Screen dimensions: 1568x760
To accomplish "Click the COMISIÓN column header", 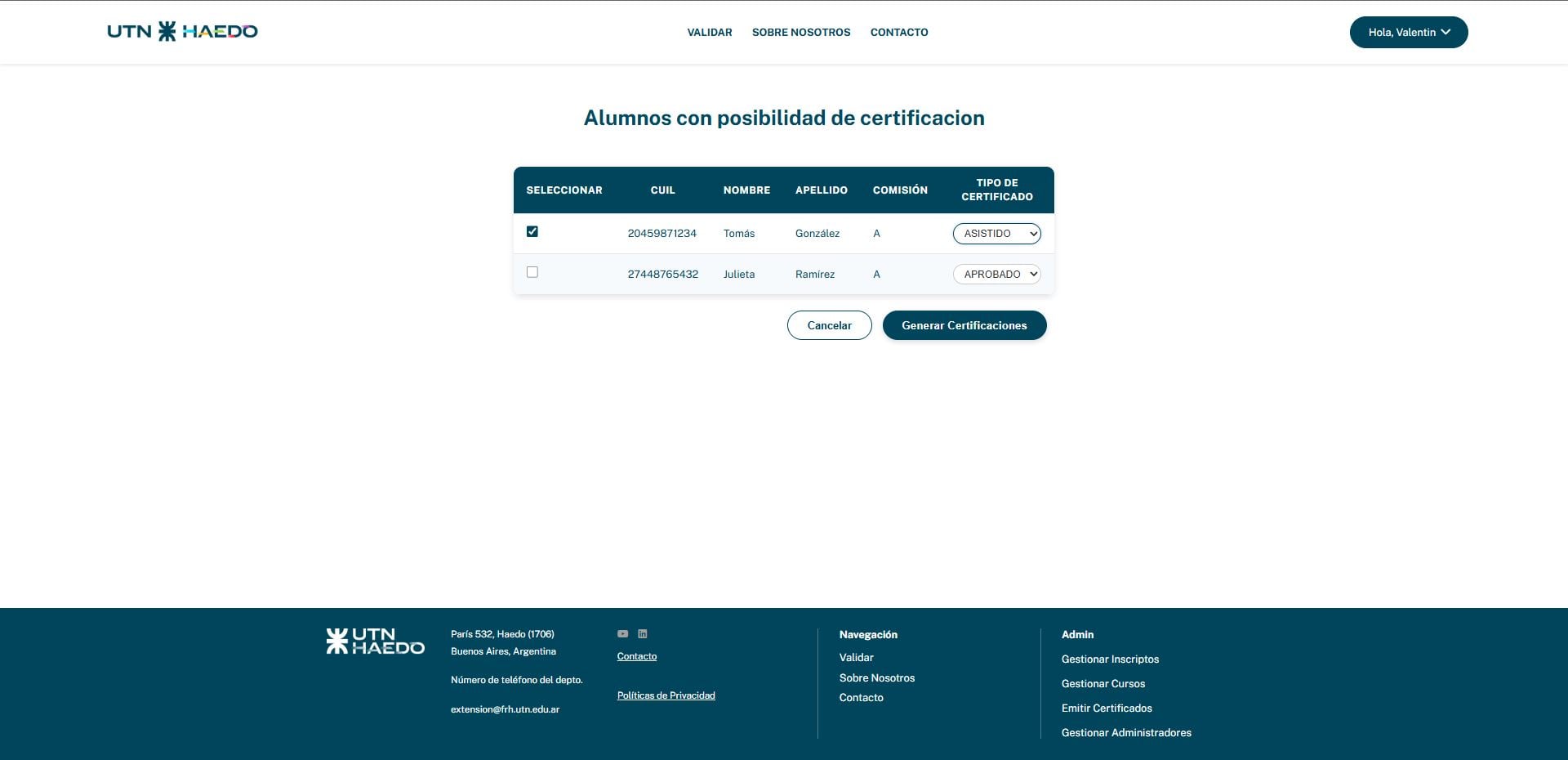I will pos(900,190).
